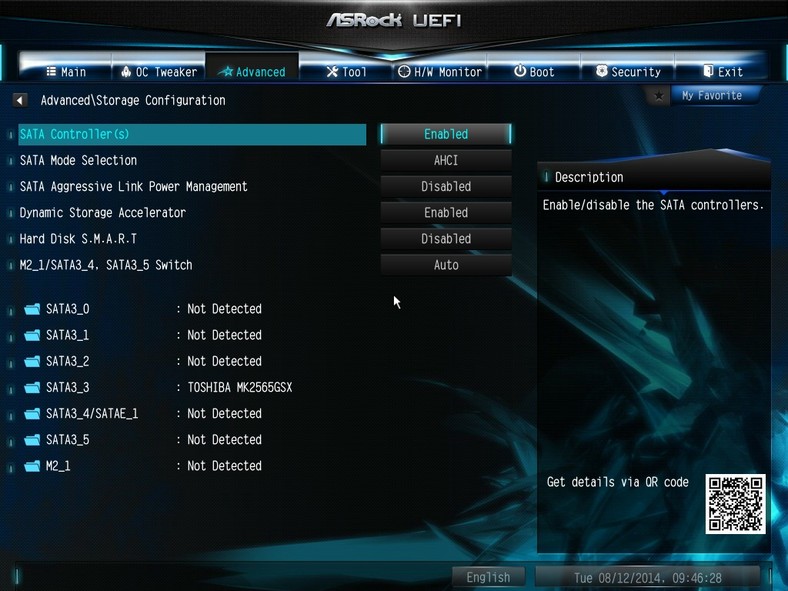Click the QR code image
Viewport: 788px width, 591px height.
[735, 504]
